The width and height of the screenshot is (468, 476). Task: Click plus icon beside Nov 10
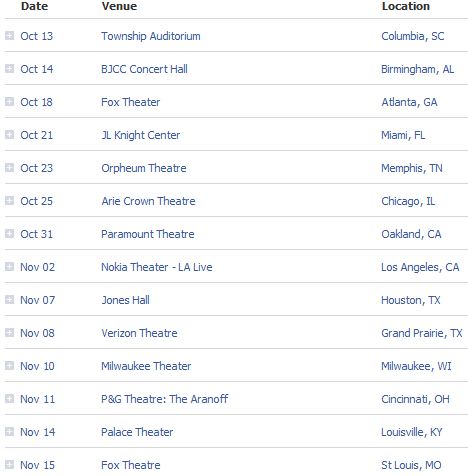coord(9,365)
